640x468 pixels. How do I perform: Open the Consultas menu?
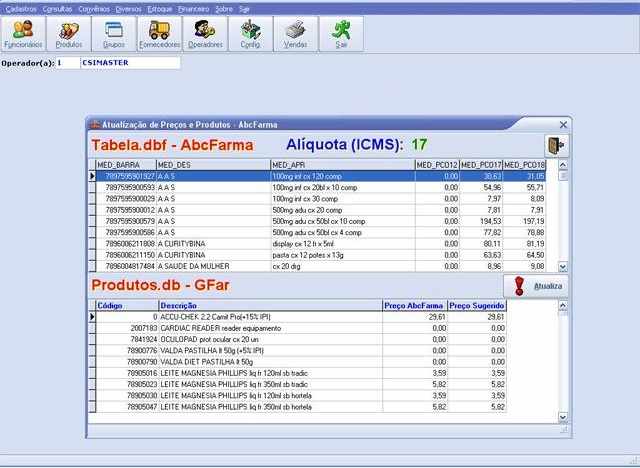[57, 9]
